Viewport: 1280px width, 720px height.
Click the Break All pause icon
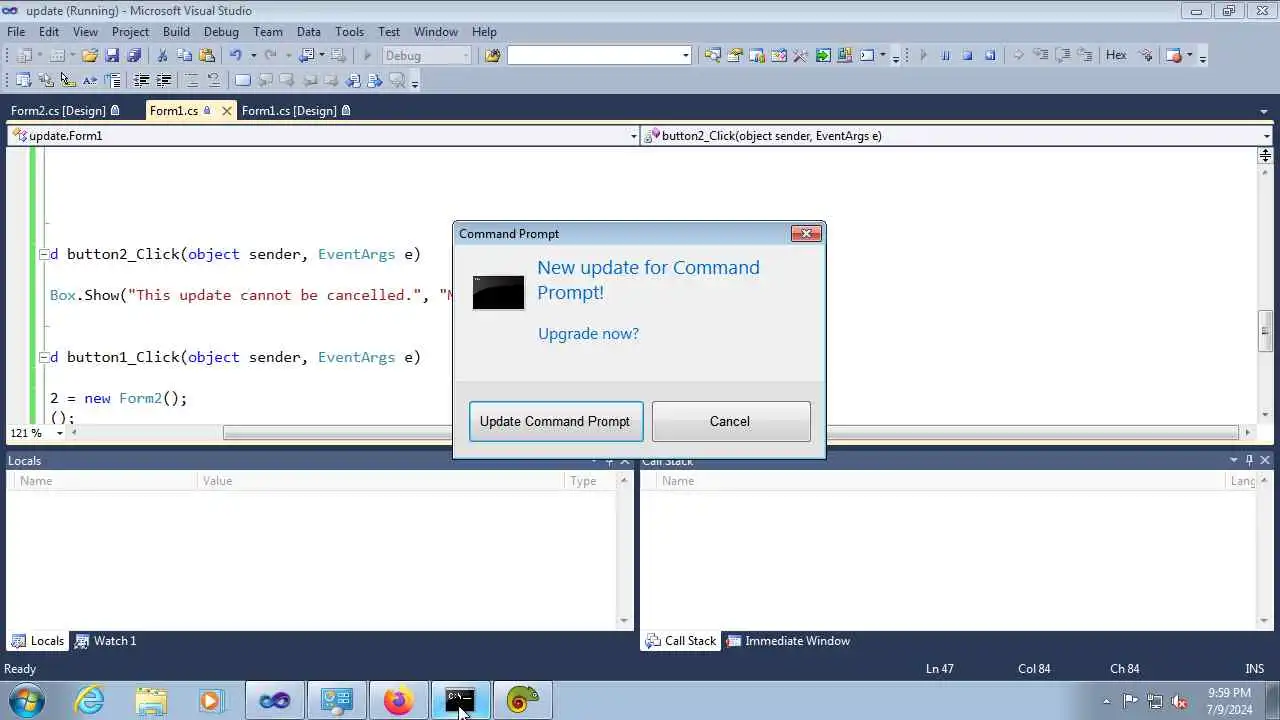point(945,55)
